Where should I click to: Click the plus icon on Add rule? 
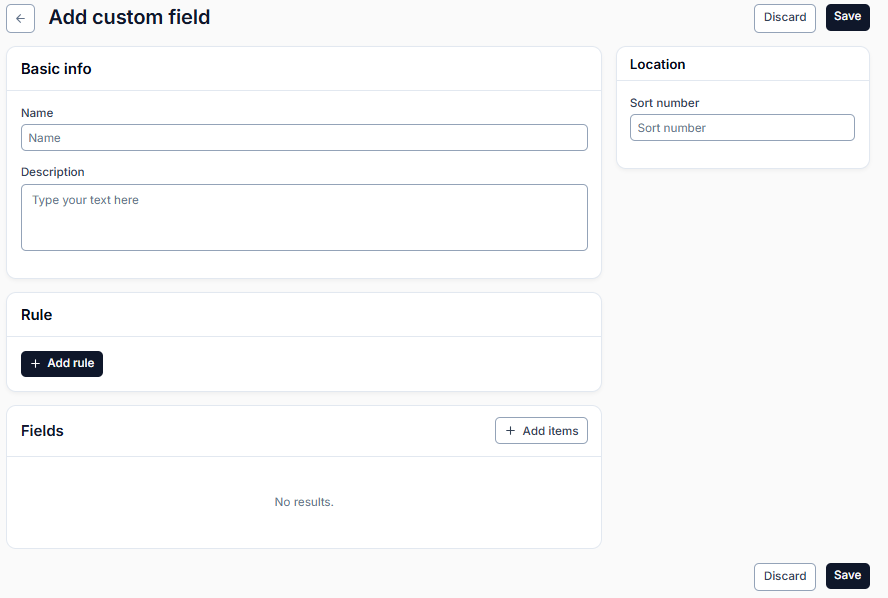[35, 364]
